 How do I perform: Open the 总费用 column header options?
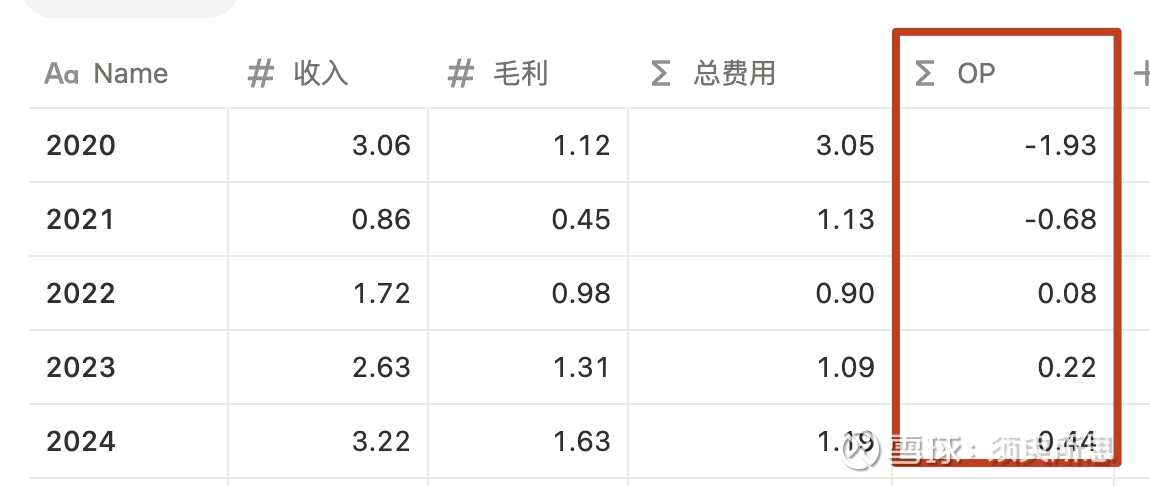(760, 73)
